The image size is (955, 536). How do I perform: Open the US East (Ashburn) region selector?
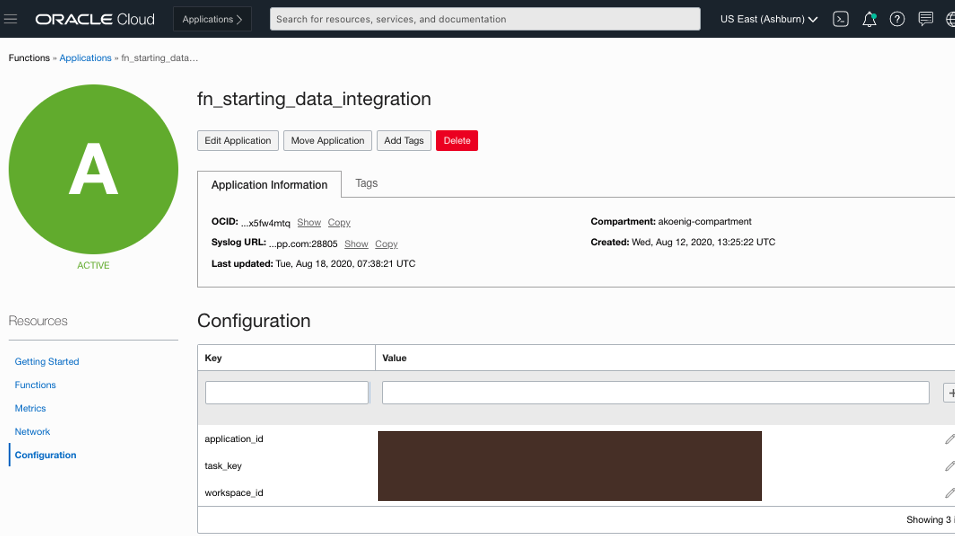(x=769, y=19)
